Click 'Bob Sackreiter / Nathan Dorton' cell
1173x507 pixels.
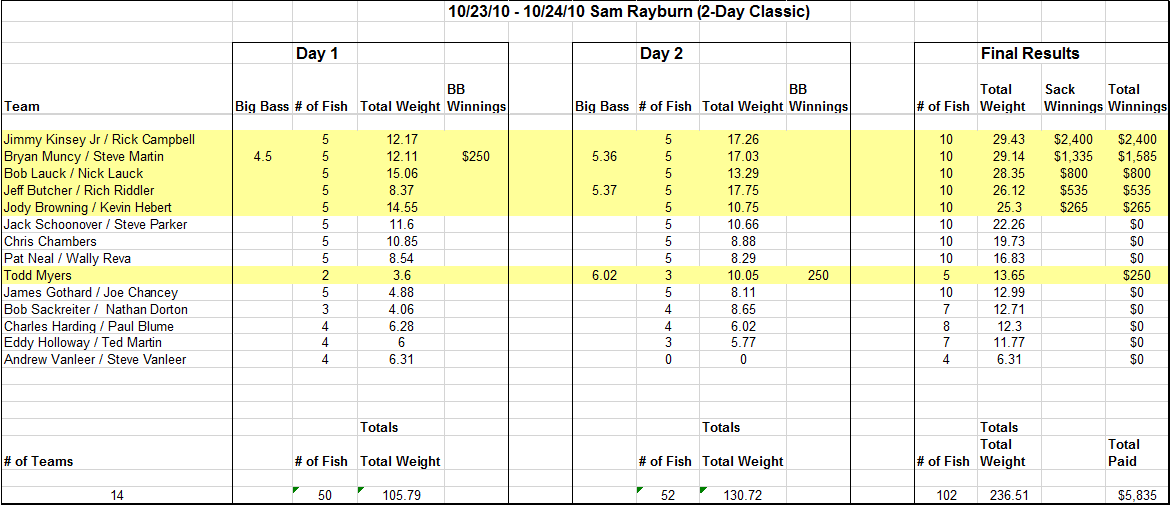96,310
